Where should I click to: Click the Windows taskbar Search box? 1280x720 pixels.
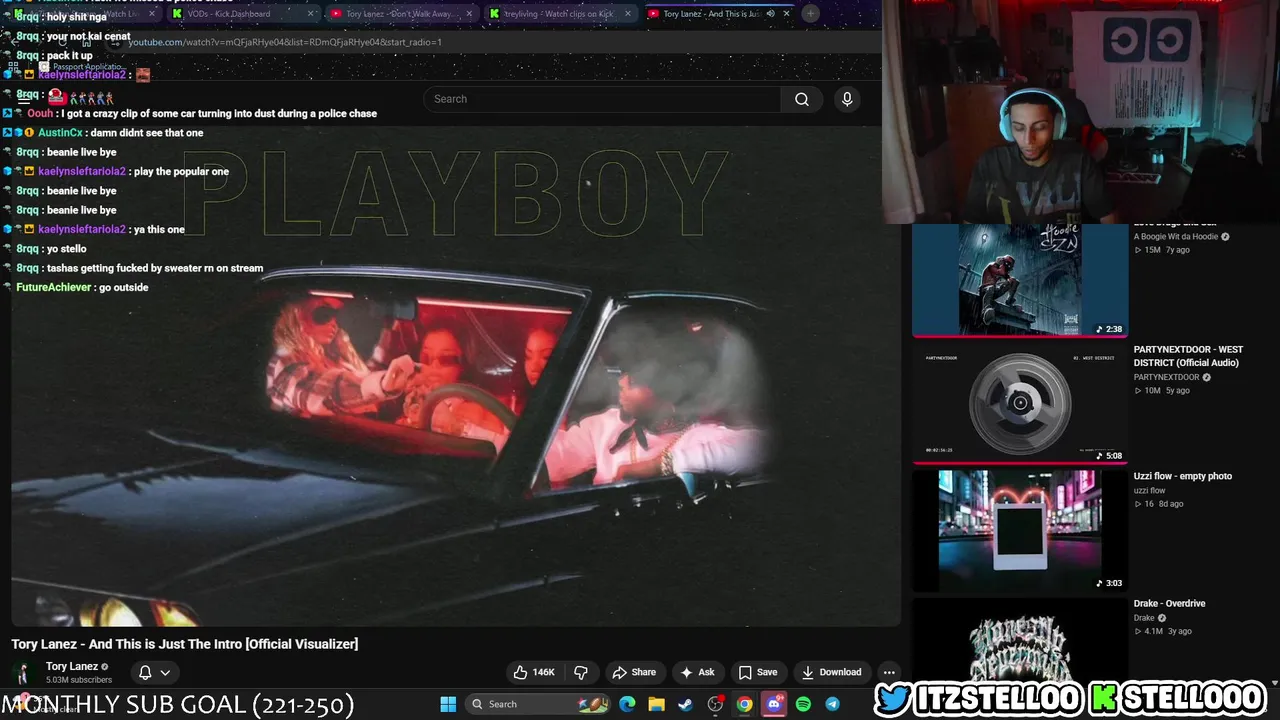pos(538,704)
